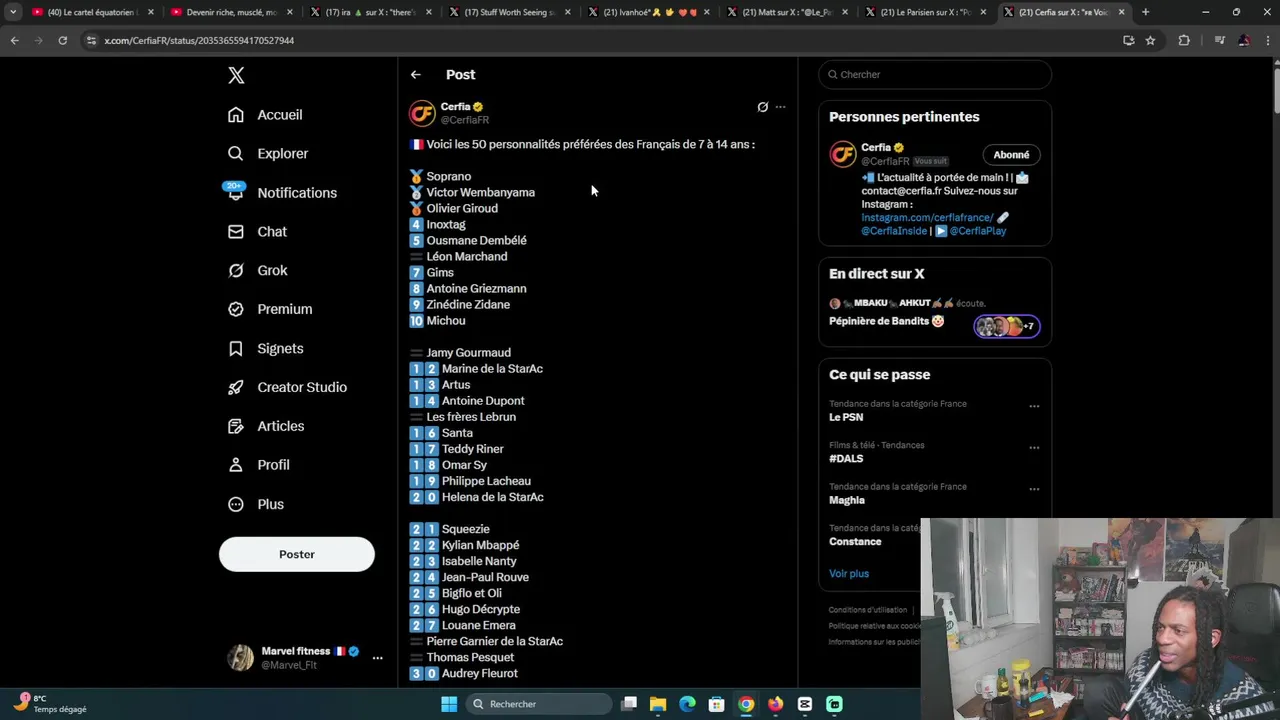Click @CerfiaFR handle under author name
1280x720 pixels.
pos(465,120)
